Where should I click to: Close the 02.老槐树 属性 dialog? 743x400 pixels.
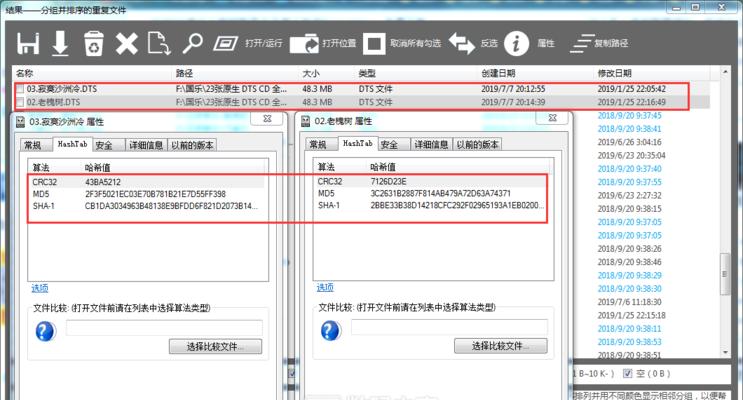[552, 118]
